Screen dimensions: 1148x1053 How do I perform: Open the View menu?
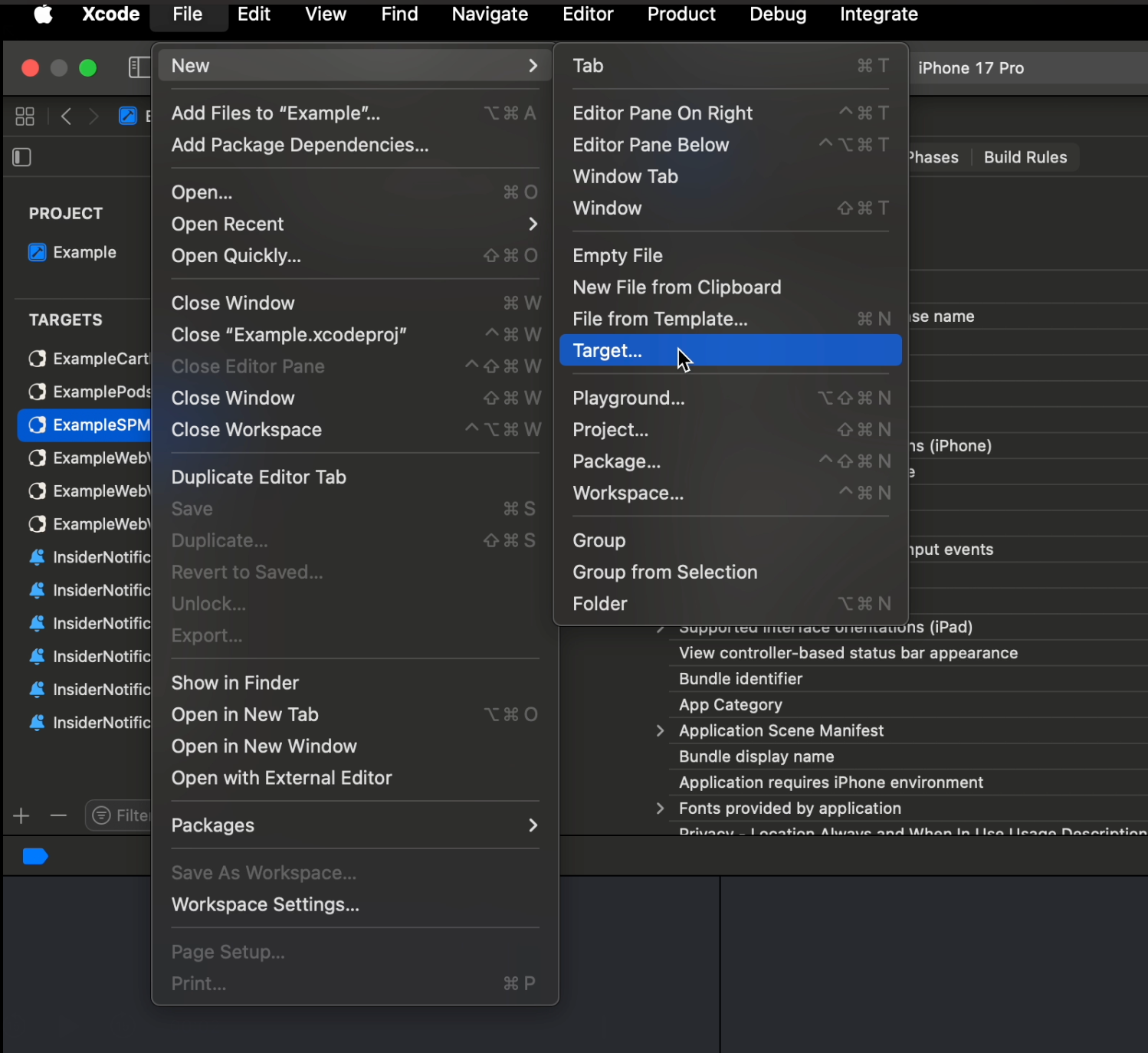tap(326, 14)
